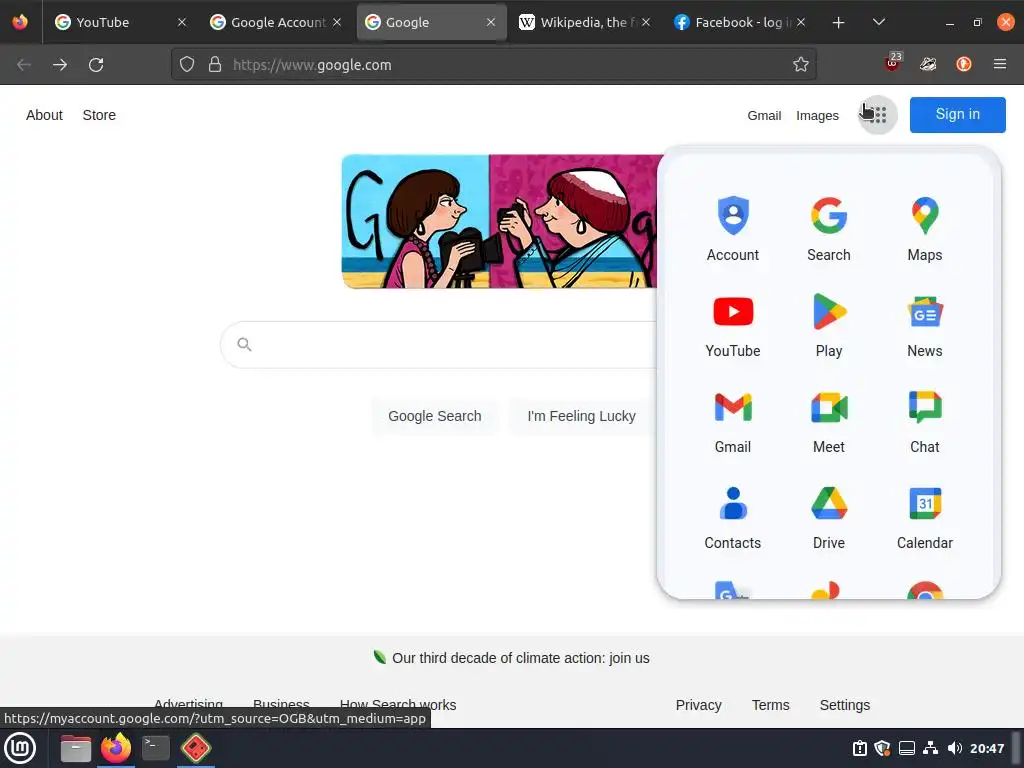Open the tracking protection shield icon

[x=187, y=65]
